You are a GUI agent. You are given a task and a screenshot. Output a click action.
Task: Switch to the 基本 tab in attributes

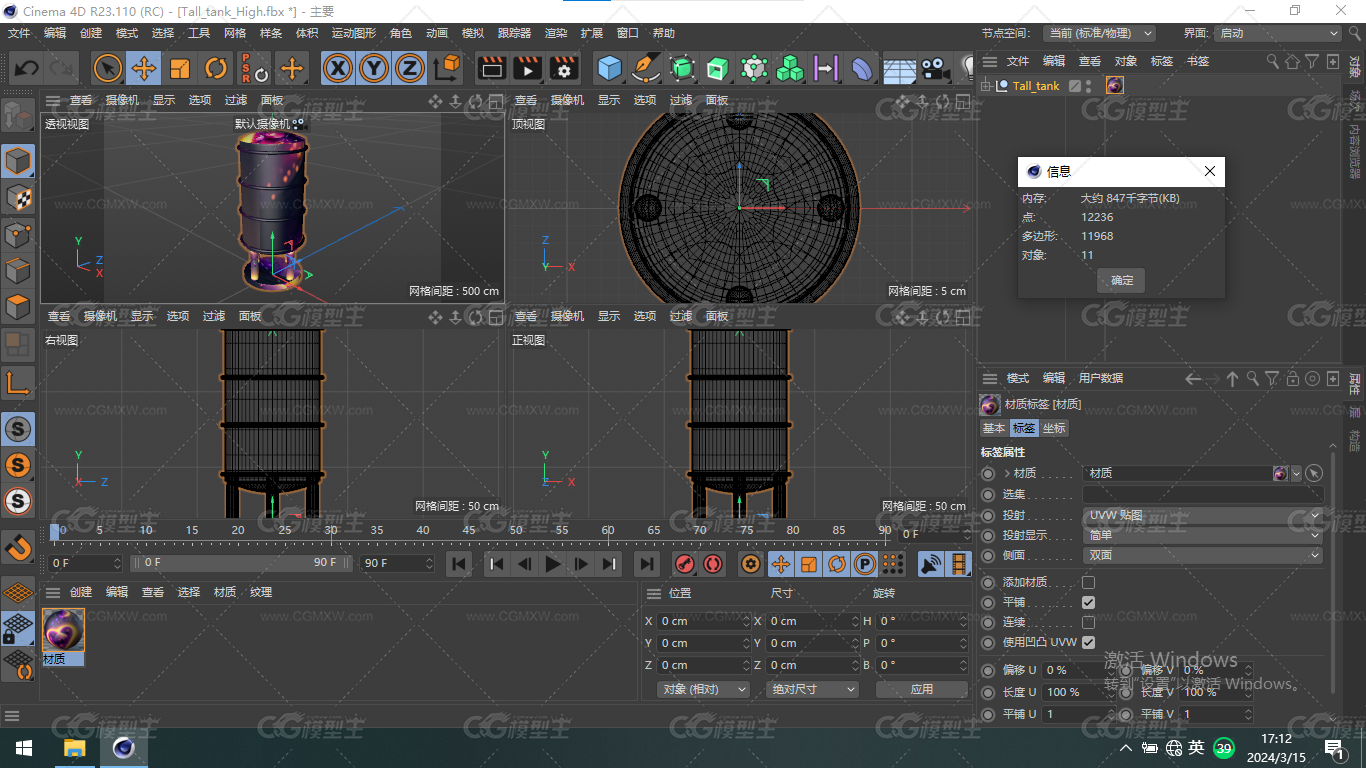(994, 428)
